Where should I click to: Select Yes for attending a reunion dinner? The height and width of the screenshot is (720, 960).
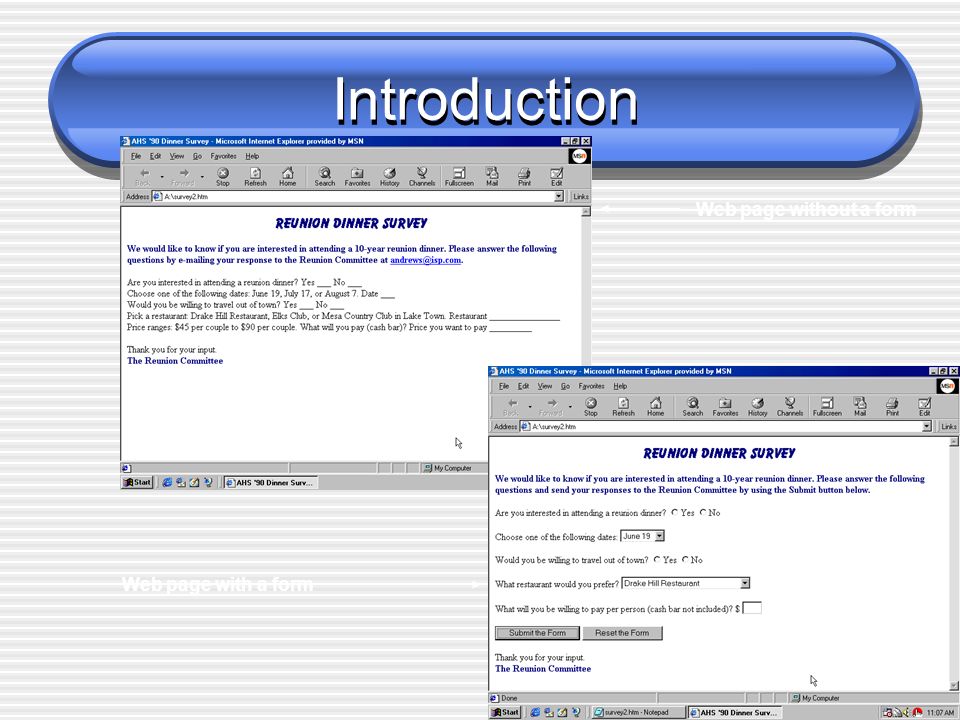click(x=674, y=512)
